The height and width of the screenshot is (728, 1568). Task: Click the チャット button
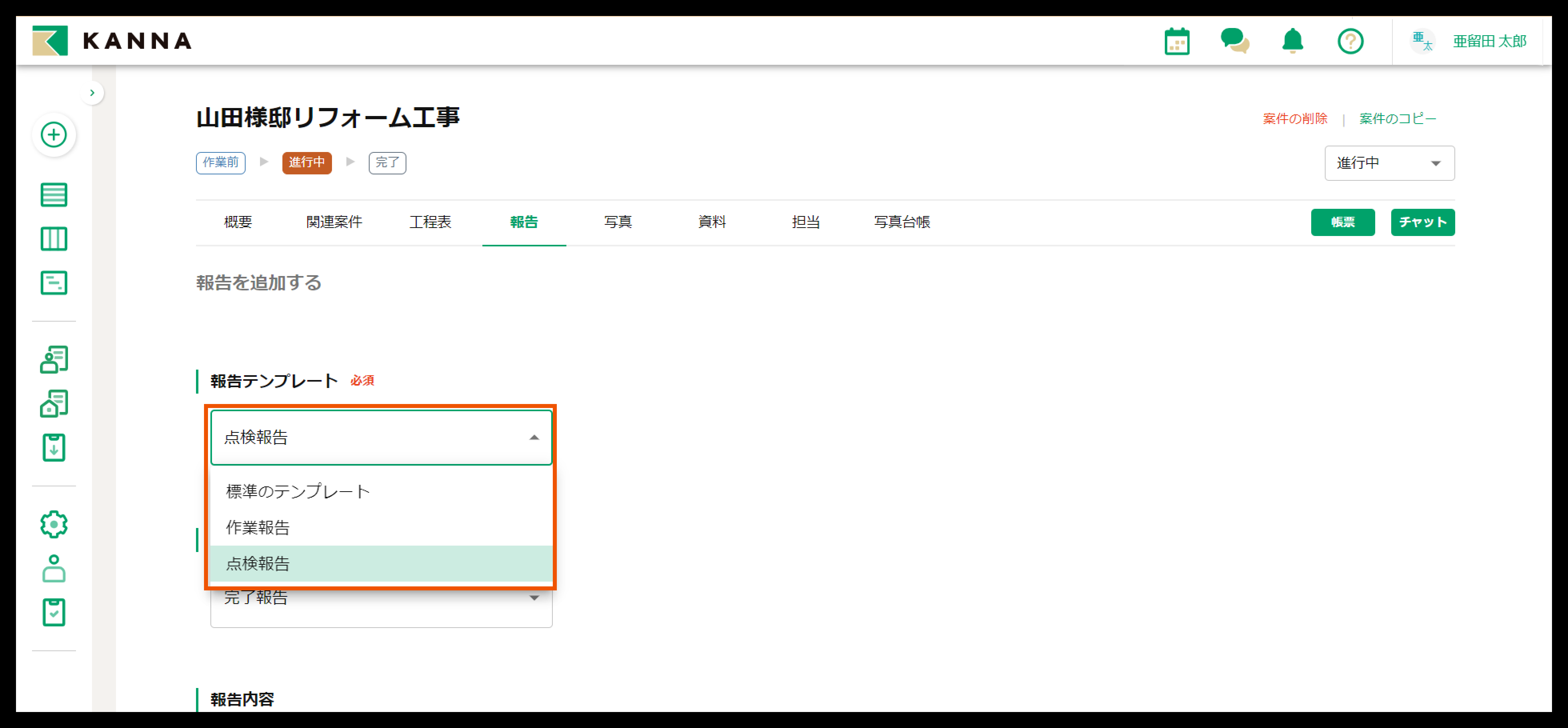click(1422, 222)
